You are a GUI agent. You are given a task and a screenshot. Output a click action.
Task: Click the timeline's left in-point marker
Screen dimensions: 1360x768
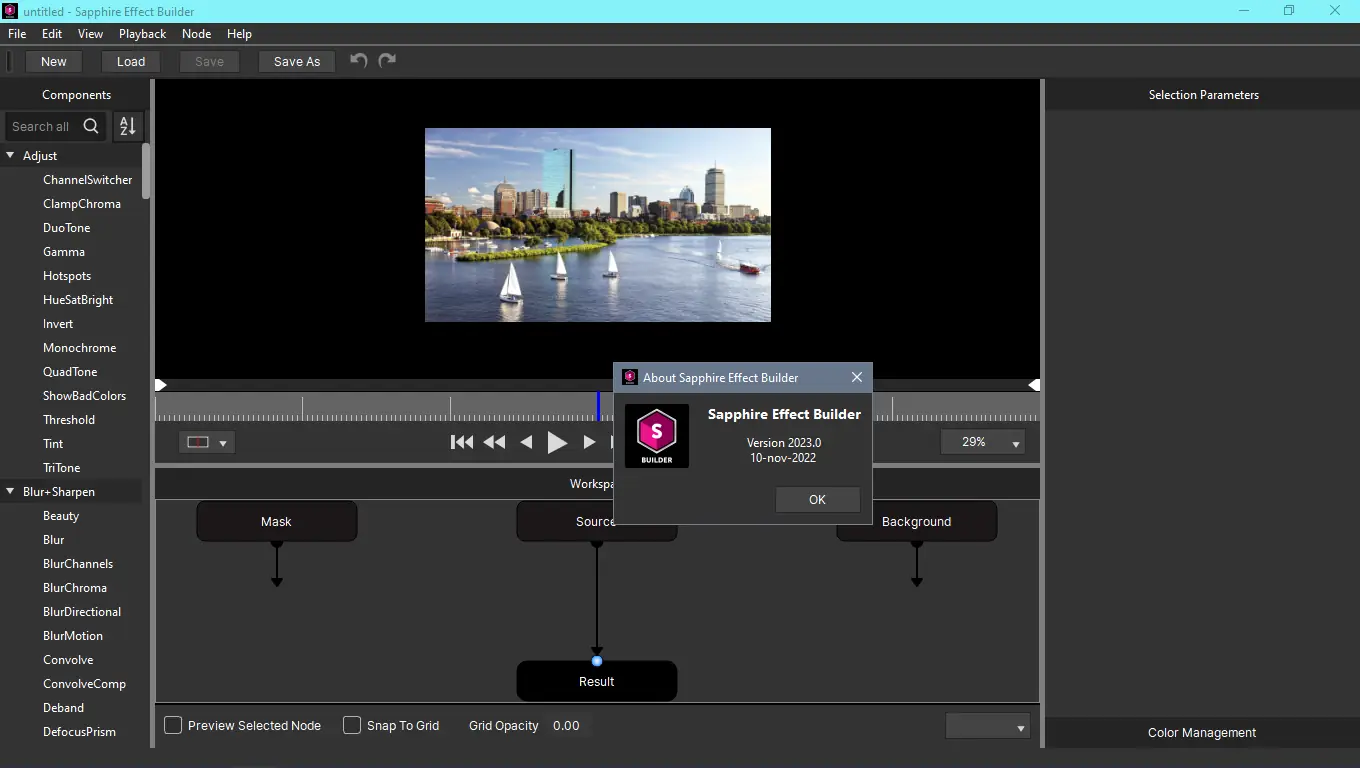161,385
